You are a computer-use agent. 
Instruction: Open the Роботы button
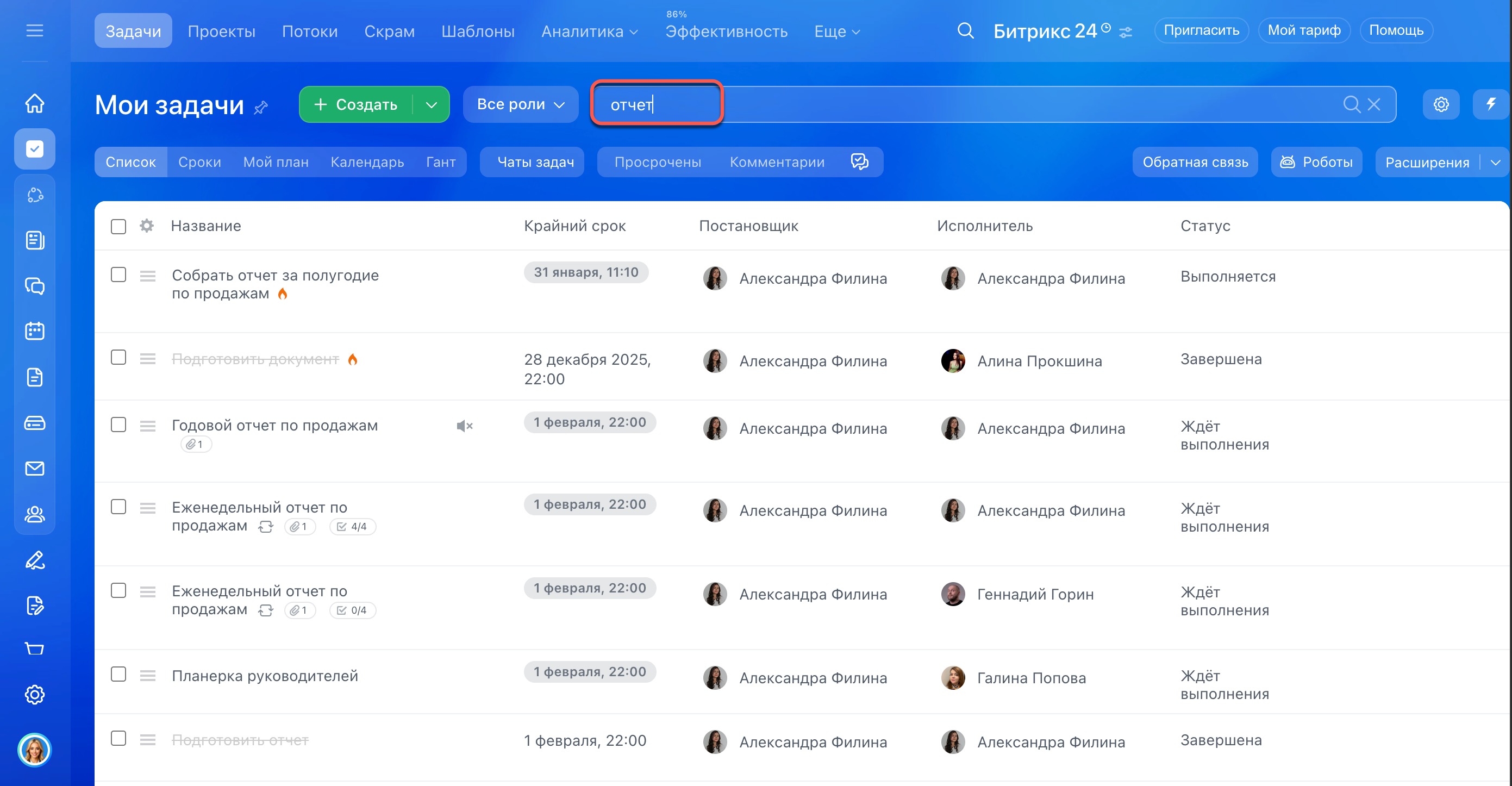point(1316,162)
